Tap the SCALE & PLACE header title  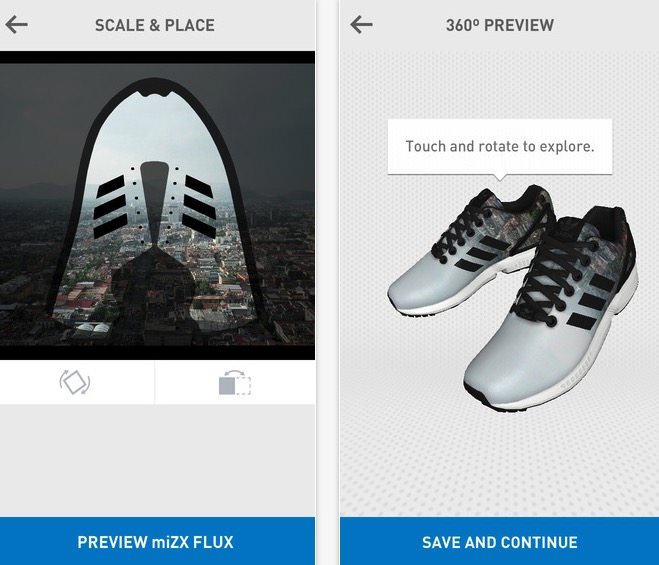155,25
